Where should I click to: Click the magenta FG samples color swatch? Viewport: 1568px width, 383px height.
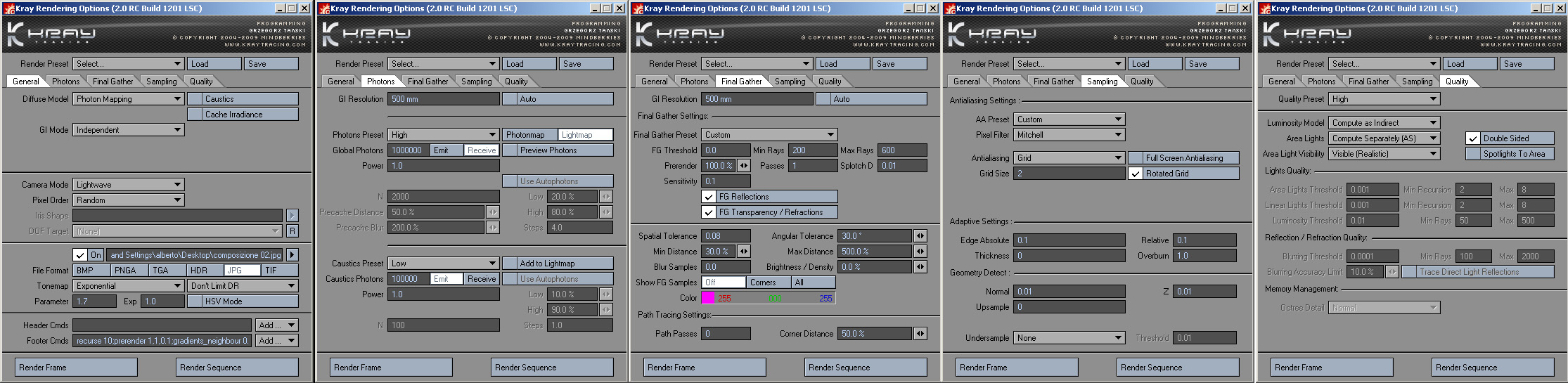tap(707, 298)
